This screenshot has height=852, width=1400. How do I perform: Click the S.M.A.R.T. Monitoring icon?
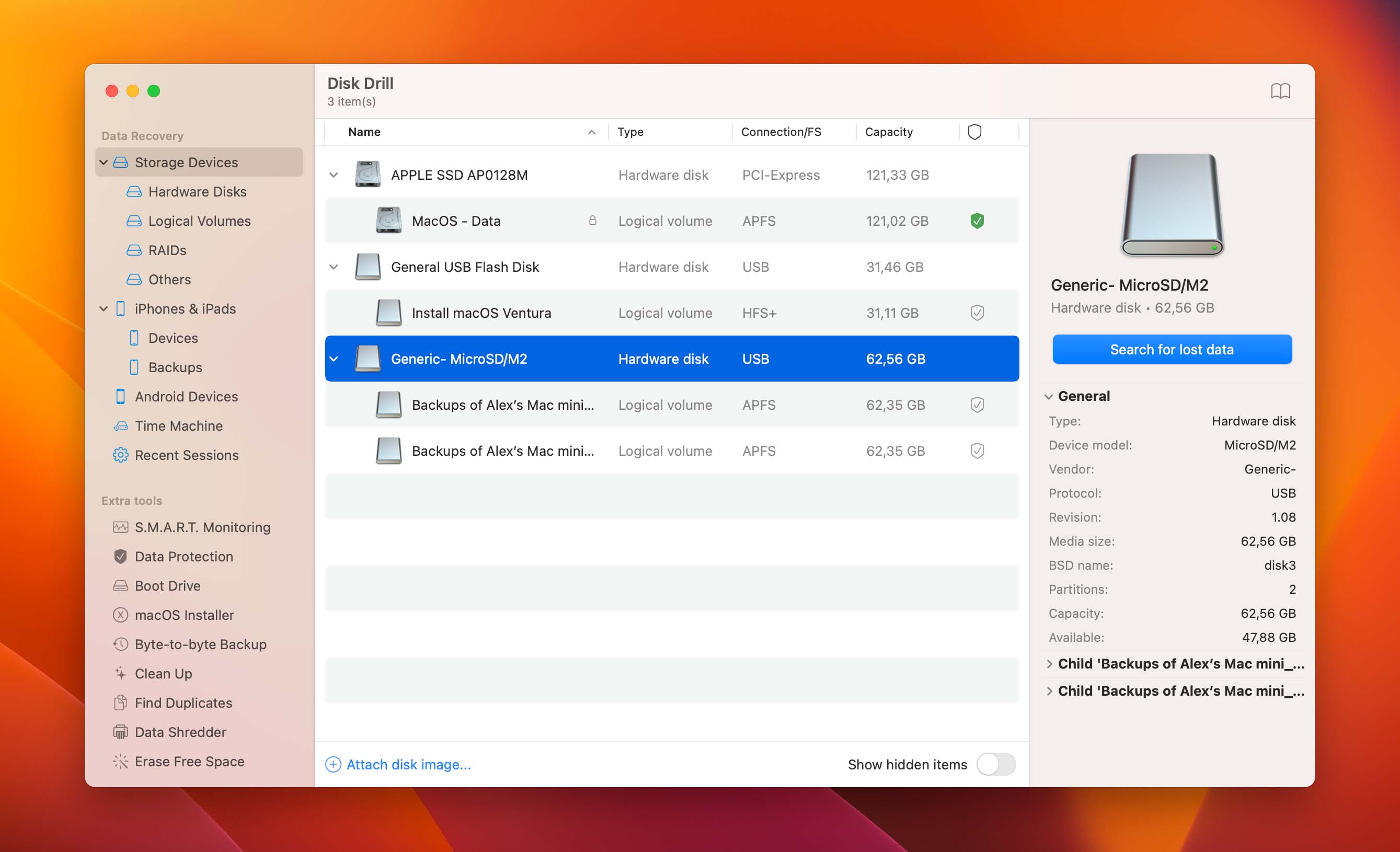119,526
